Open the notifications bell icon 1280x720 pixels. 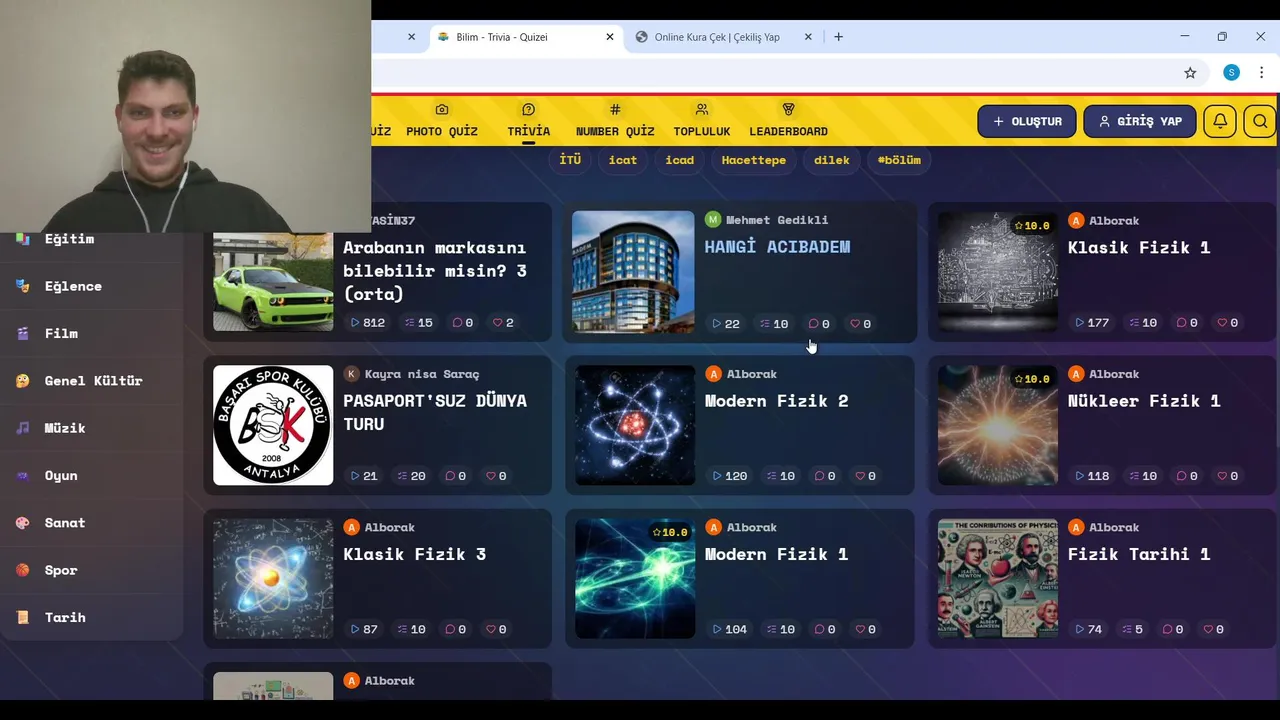(x=1220, y=121)
